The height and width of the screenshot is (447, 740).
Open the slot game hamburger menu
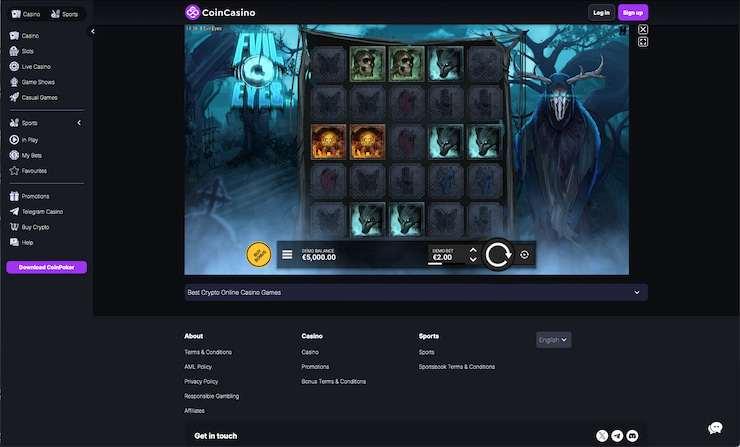point(287,255)
